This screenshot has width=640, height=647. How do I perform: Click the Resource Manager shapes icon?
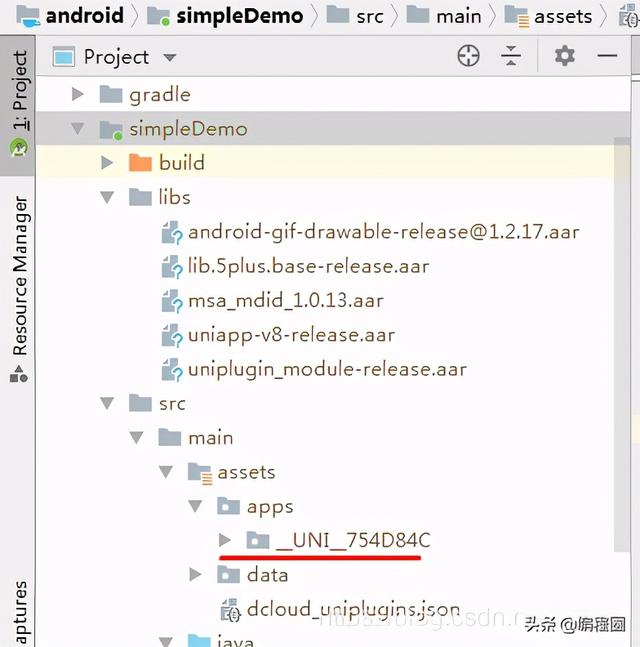tap(19, 373)
